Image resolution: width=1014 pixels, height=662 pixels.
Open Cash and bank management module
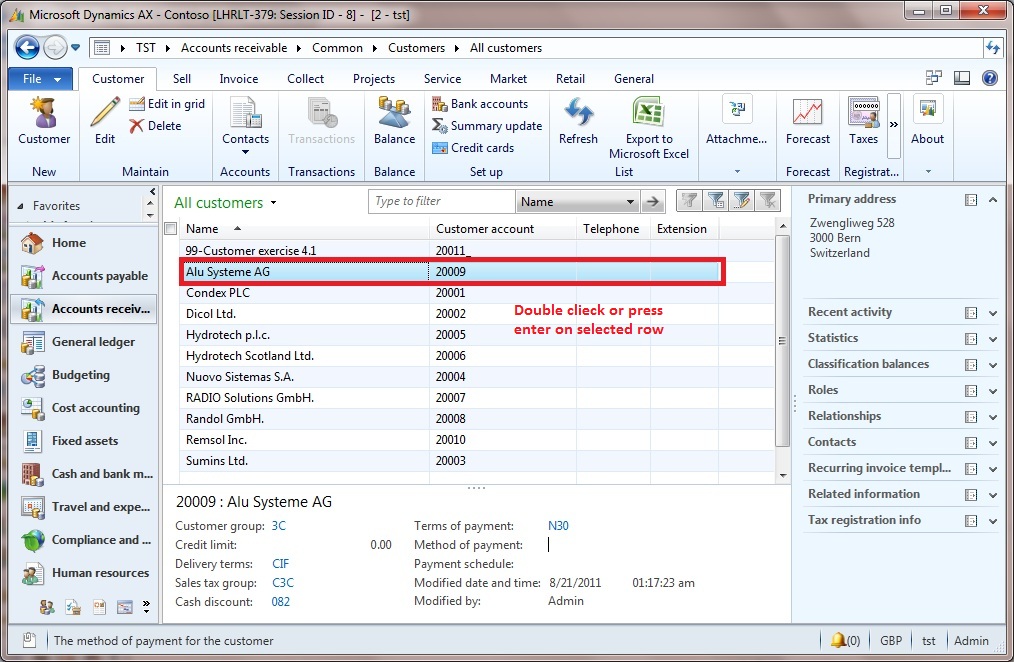[x=83, y=474]
